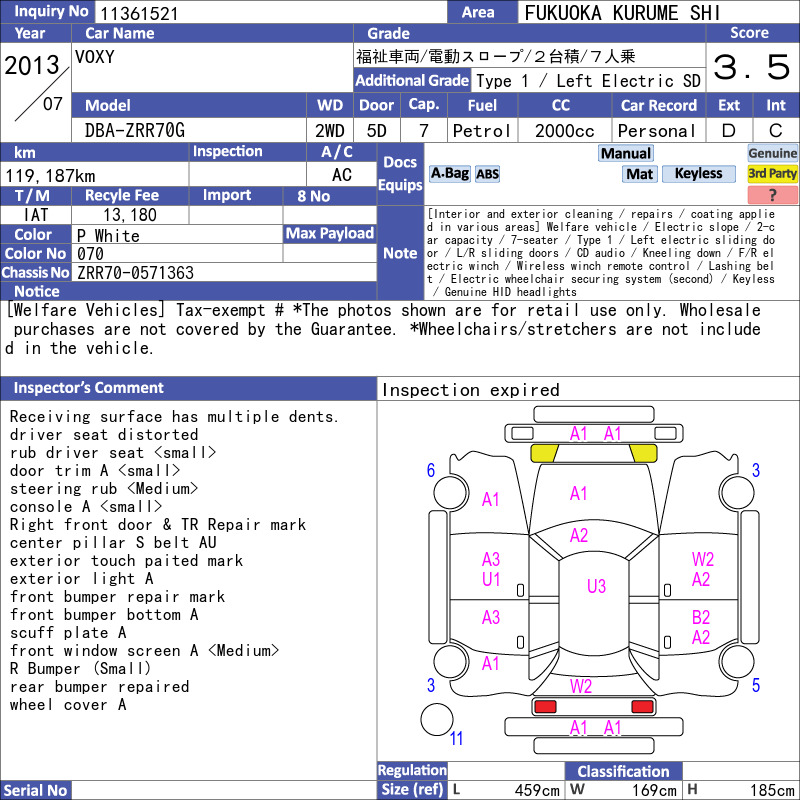Click 'rear bumper repaired' comment
The height and width of the screenshot is (800, 800).
(99, 687)
